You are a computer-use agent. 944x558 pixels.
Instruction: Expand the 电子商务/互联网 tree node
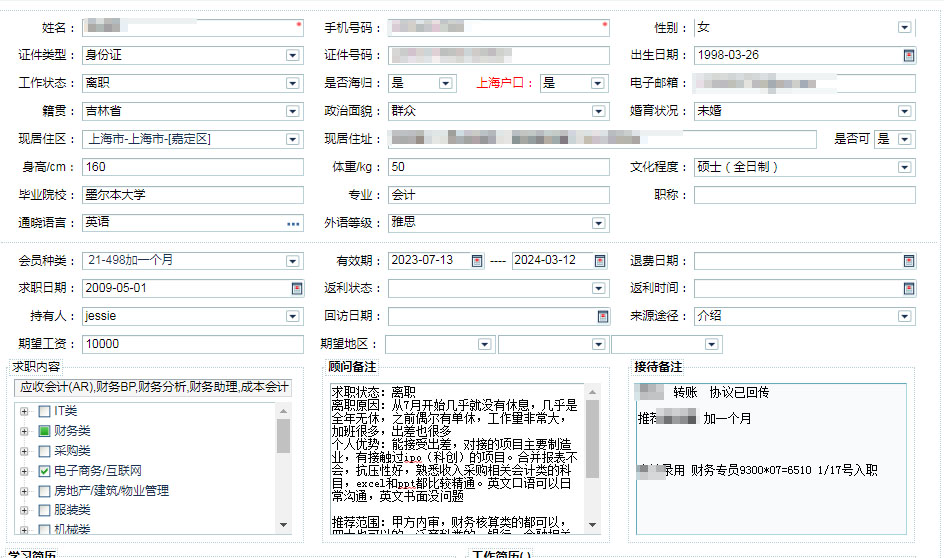coord(24,471)
